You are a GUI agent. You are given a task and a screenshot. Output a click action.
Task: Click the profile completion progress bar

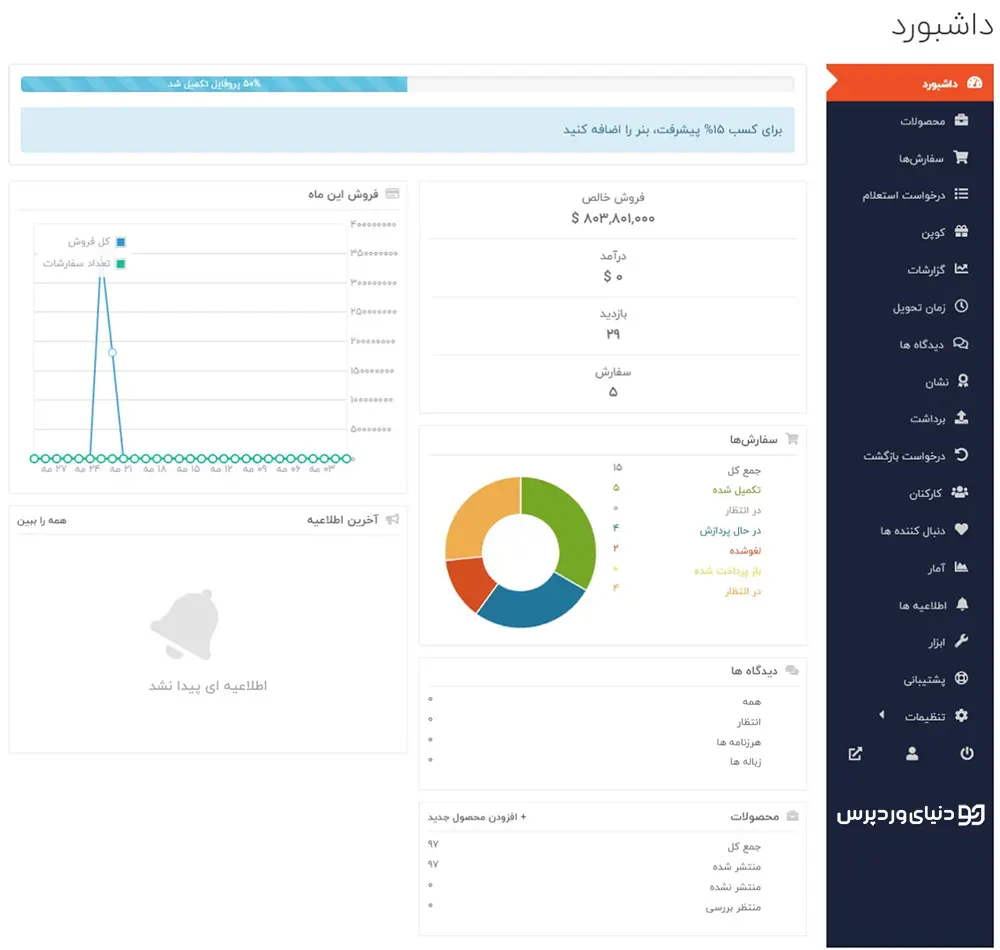(x=408, y=84)
